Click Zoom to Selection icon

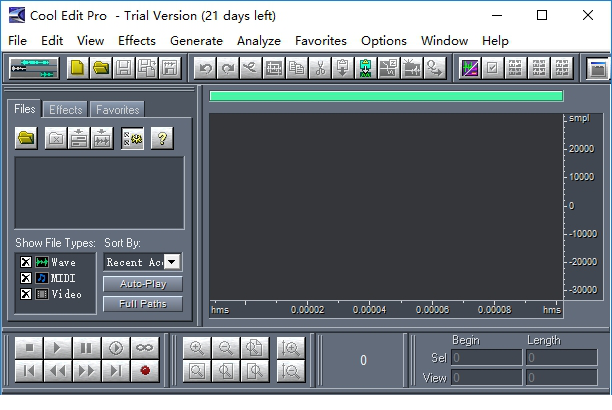[x=197, y=370]
